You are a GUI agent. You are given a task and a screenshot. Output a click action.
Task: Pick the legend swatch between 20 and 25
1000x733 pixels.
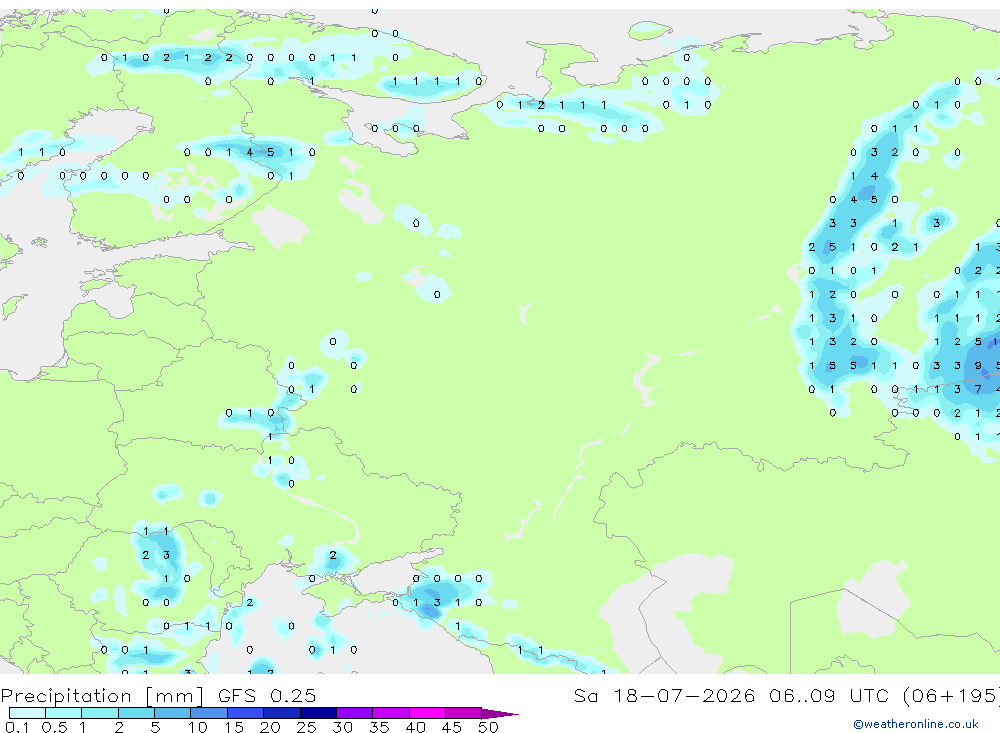281,713
